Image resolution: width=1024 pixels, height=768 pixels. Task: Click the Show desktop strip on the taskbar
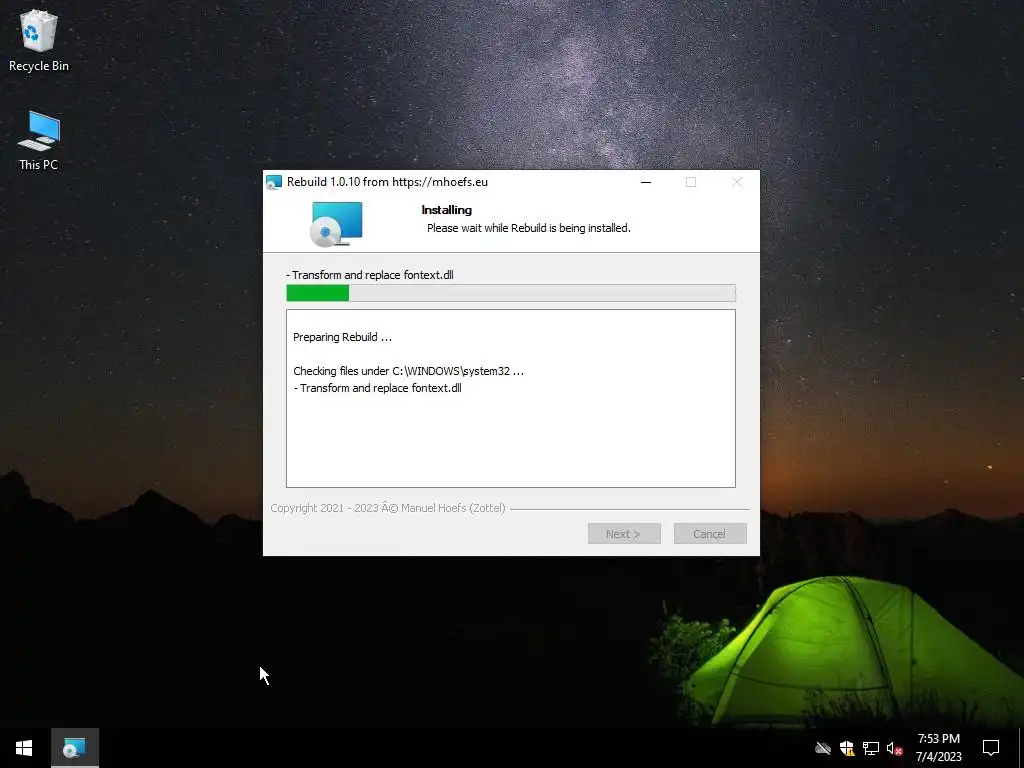point(1021,748)
